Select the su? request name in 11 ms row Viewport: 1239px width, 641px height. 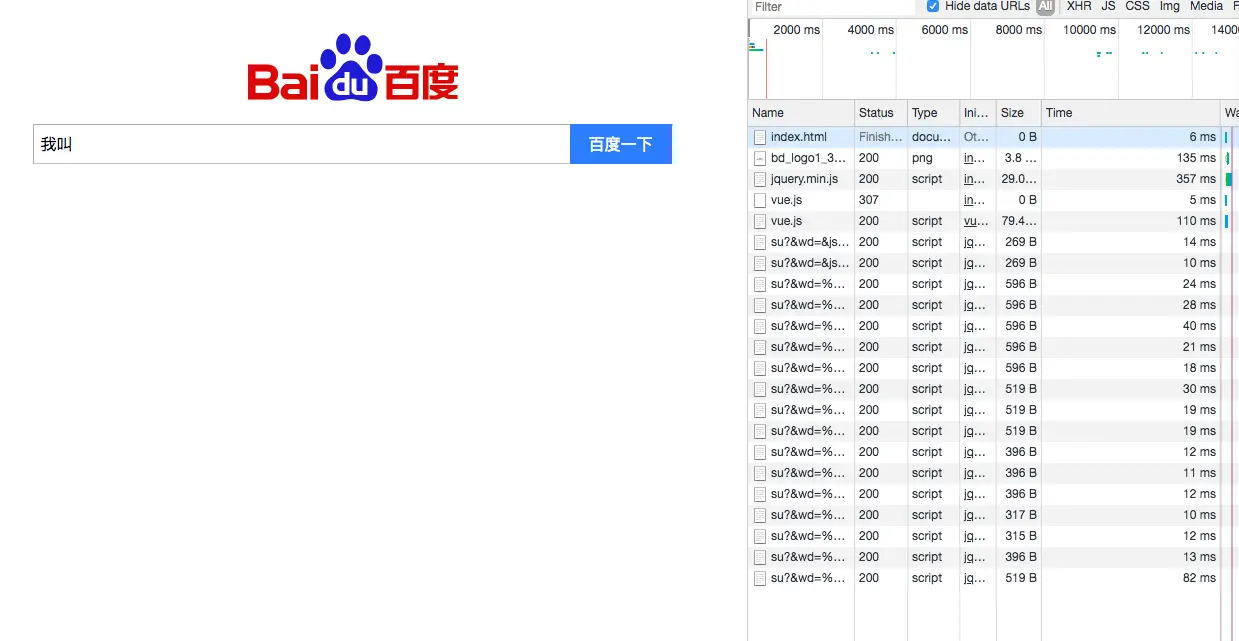[x=810, y=473]
